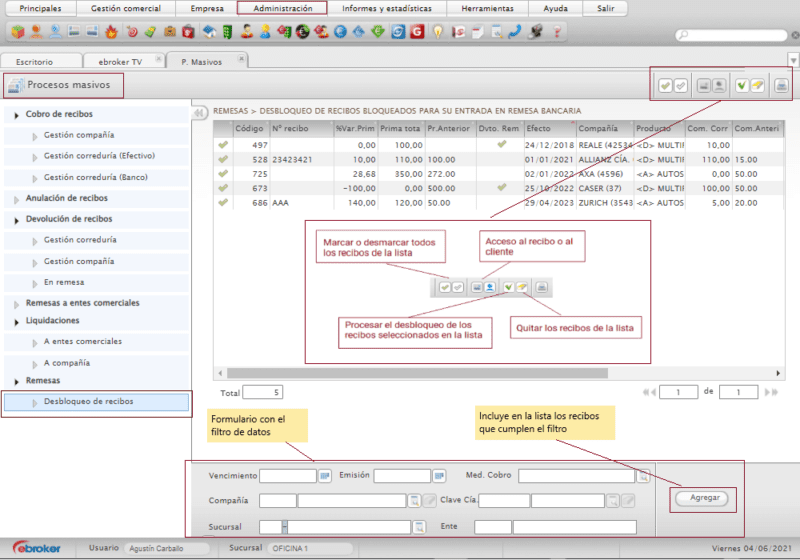The width and height of the screenshot is (800, 560).
Task: Click the house icon in main toolbar
Action: coord(209,32)
